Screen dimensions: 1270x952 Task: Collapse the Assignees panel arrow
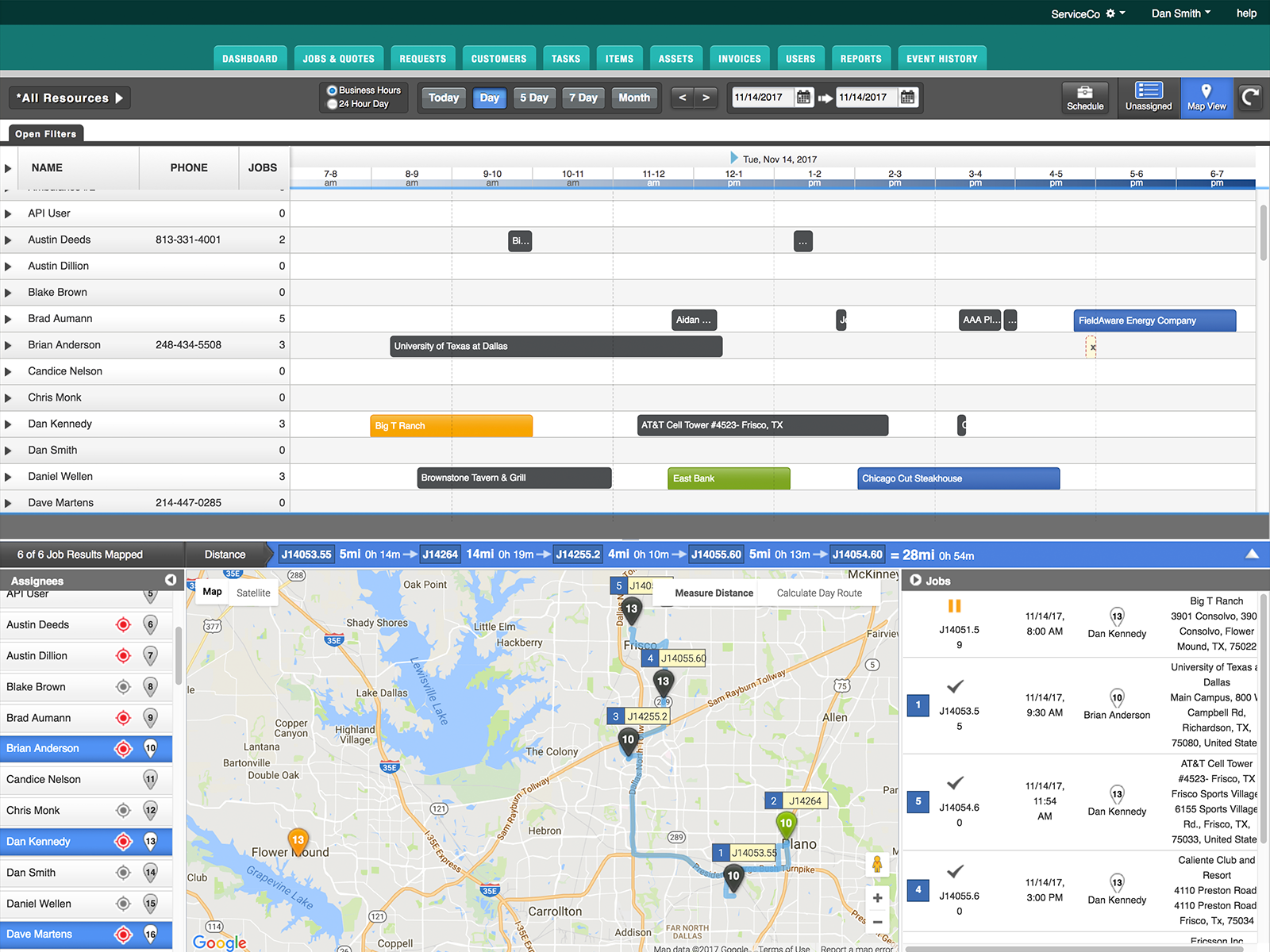[171, 580]
